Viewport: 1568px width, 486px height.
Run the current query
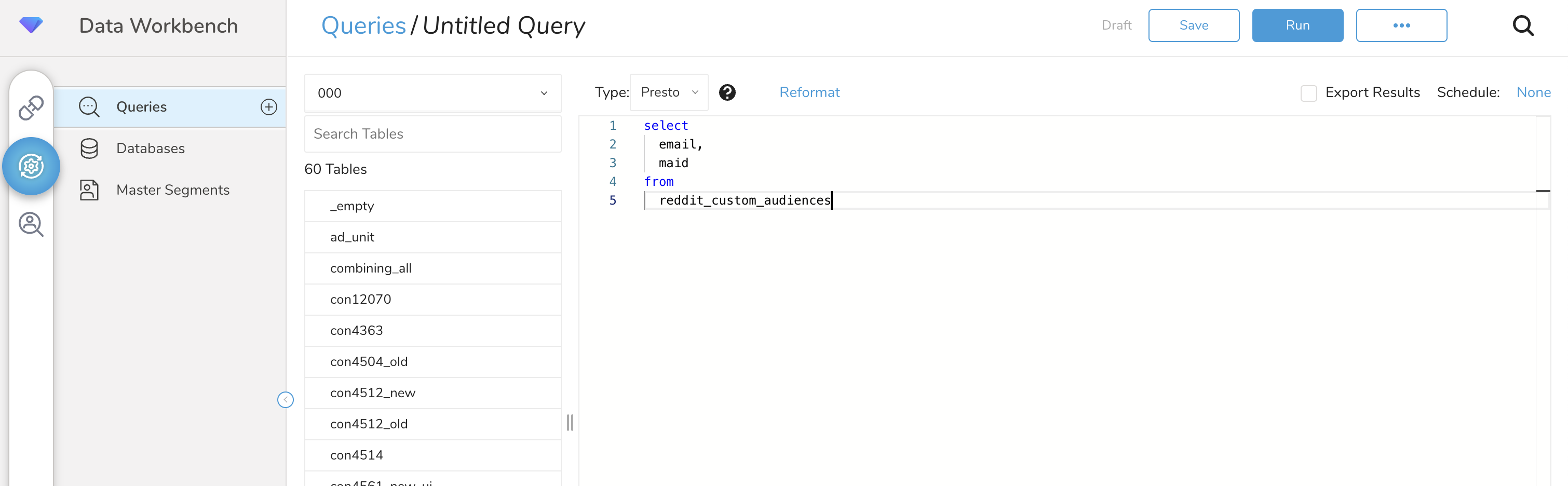(1297, 25)
